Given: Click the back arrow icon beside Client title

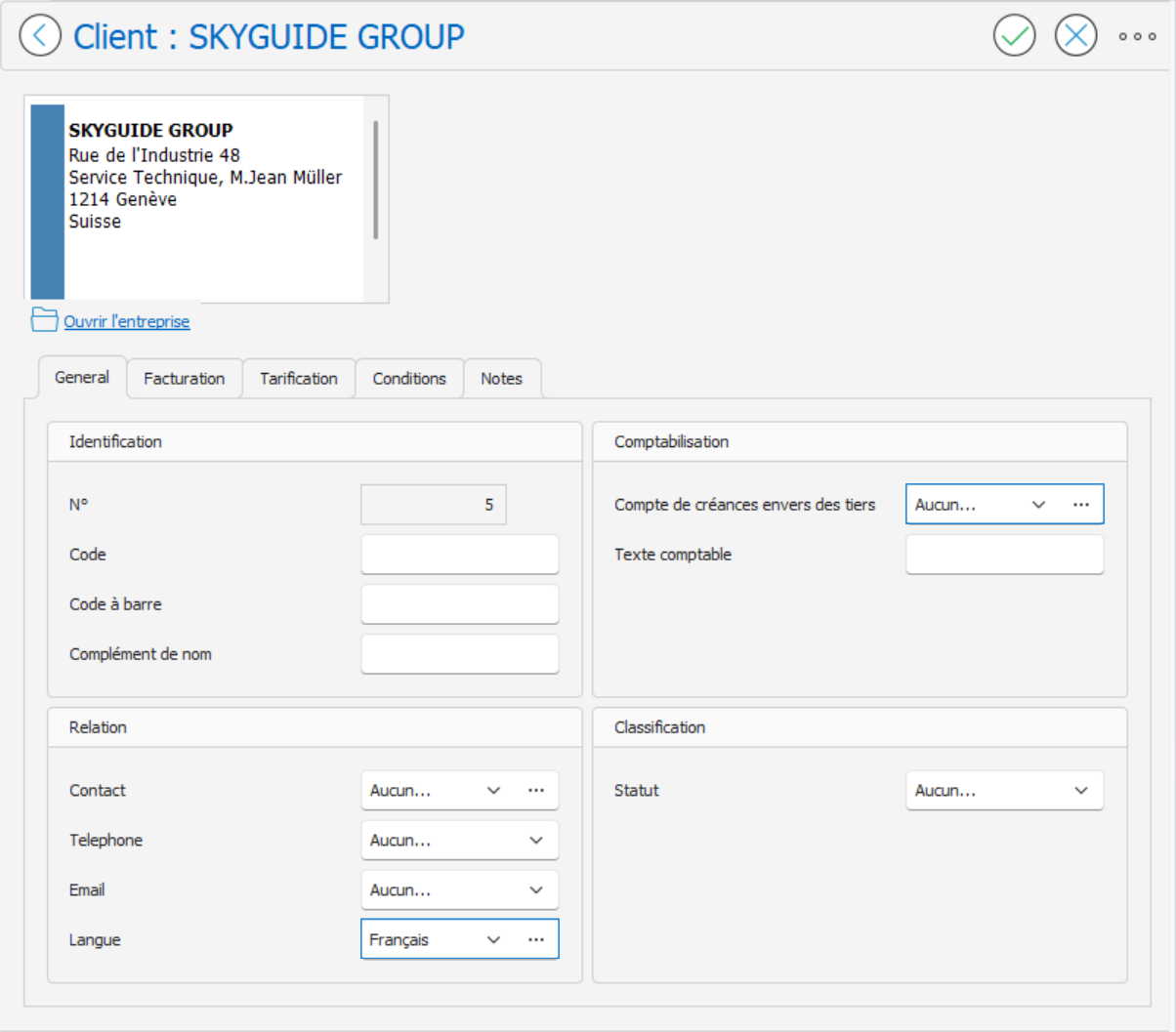Looking at the screenshot, I should tap(40, 36).
